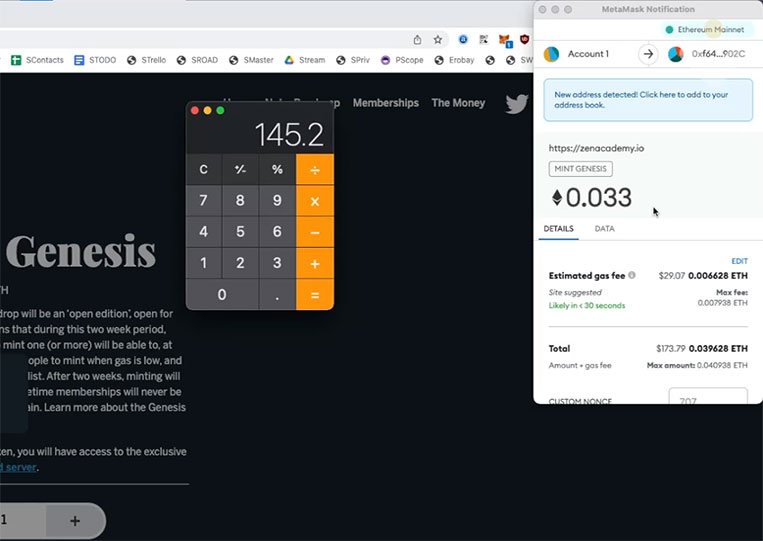Image resolution: width=763 pixels, height=541 pixels.
Task: Click the minus key on calculator
Action: click(315, 232)
